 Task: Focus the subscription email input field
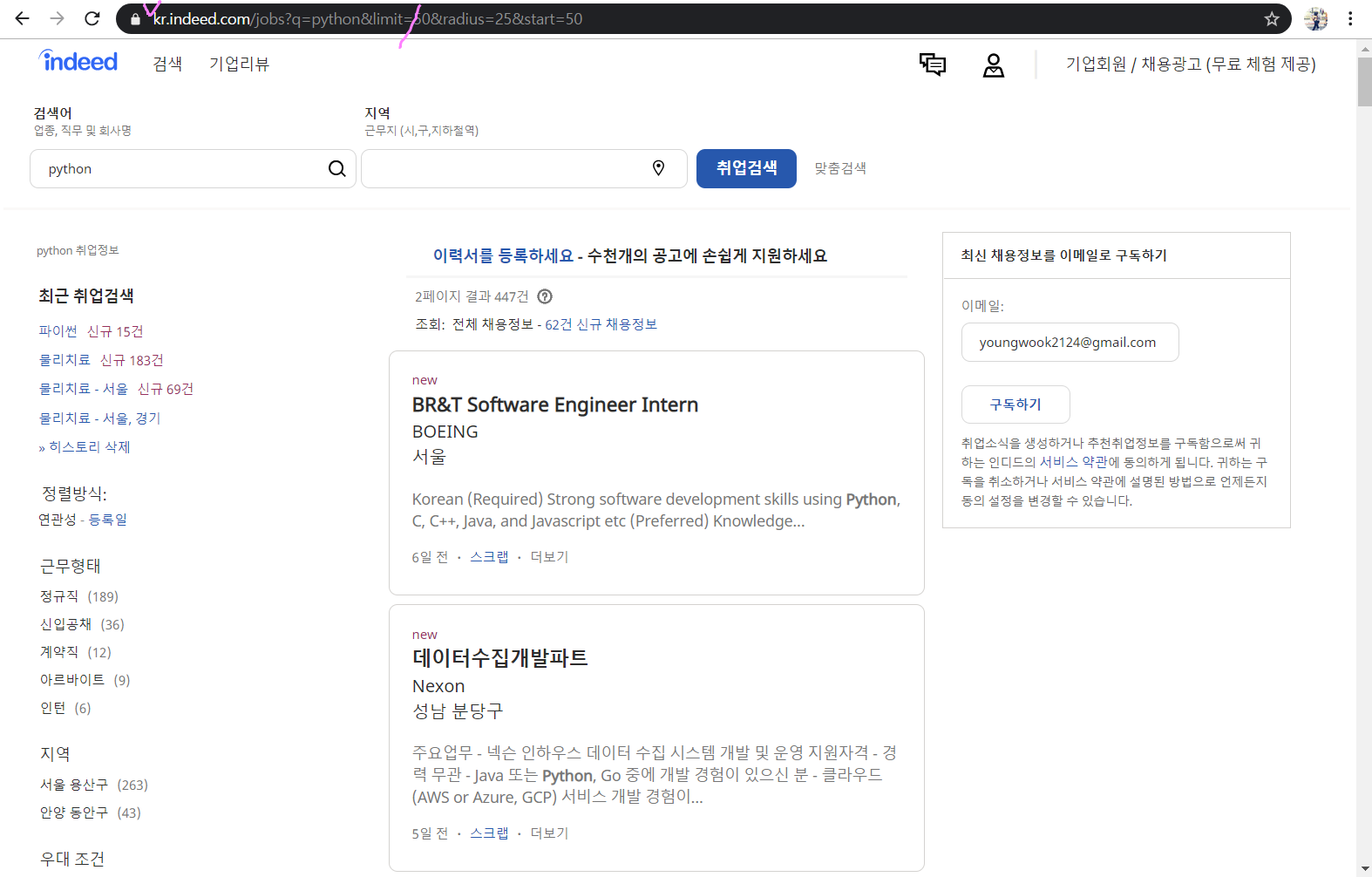[1070, 342]
